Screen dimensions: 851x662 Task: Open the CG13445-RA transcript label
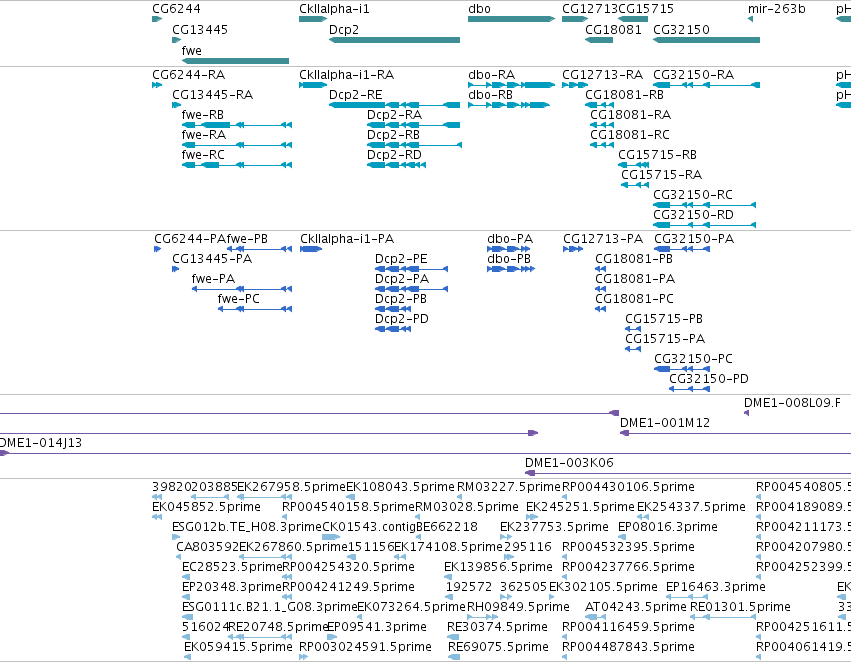(212, 94)
